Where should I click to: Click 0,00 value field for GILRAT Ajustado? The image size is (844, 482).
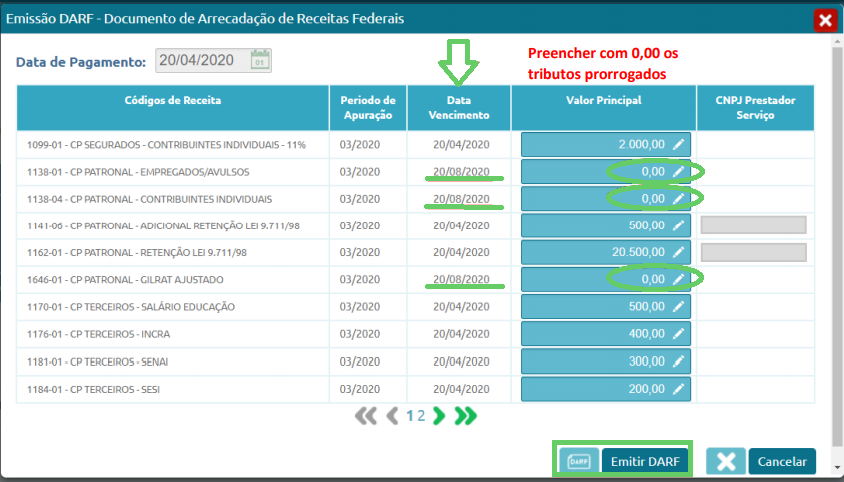[606, 280]
